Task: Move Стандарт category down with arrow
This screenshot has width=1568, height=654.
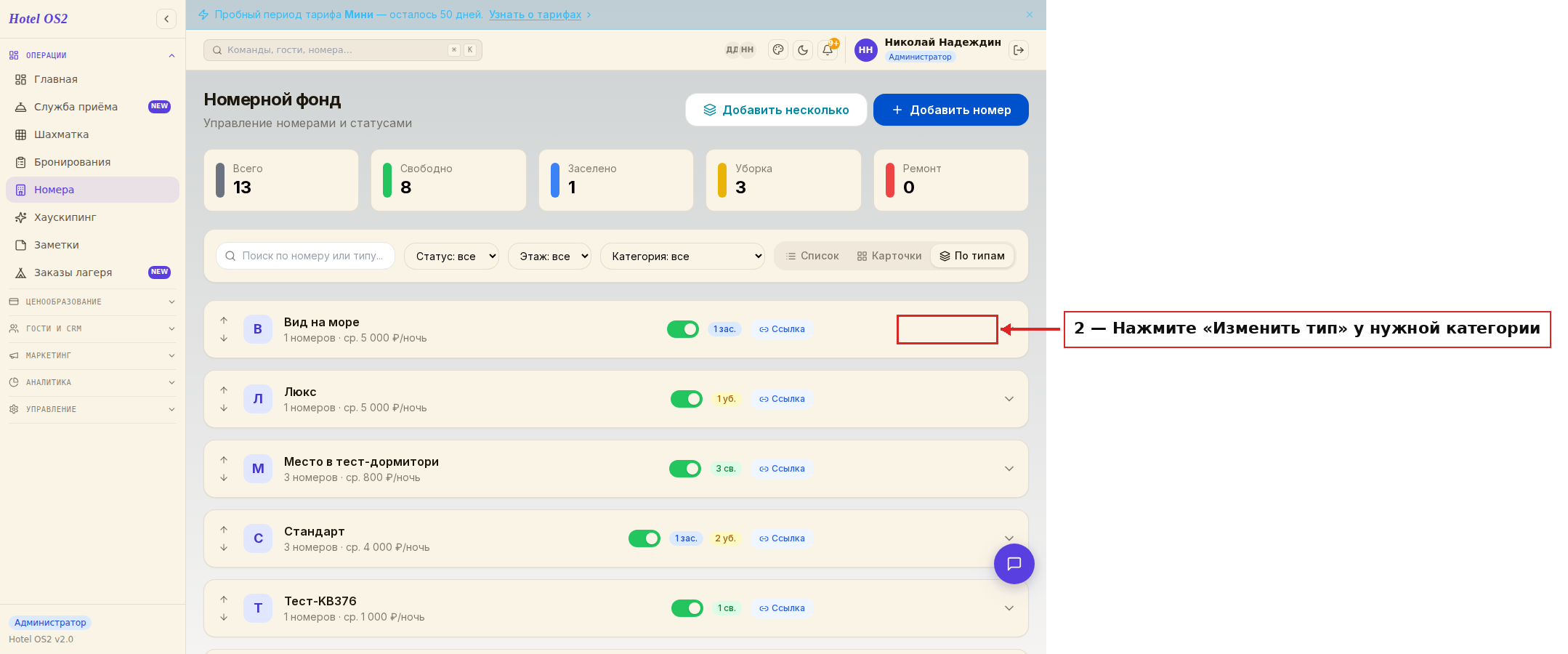Action: [224, 547]
